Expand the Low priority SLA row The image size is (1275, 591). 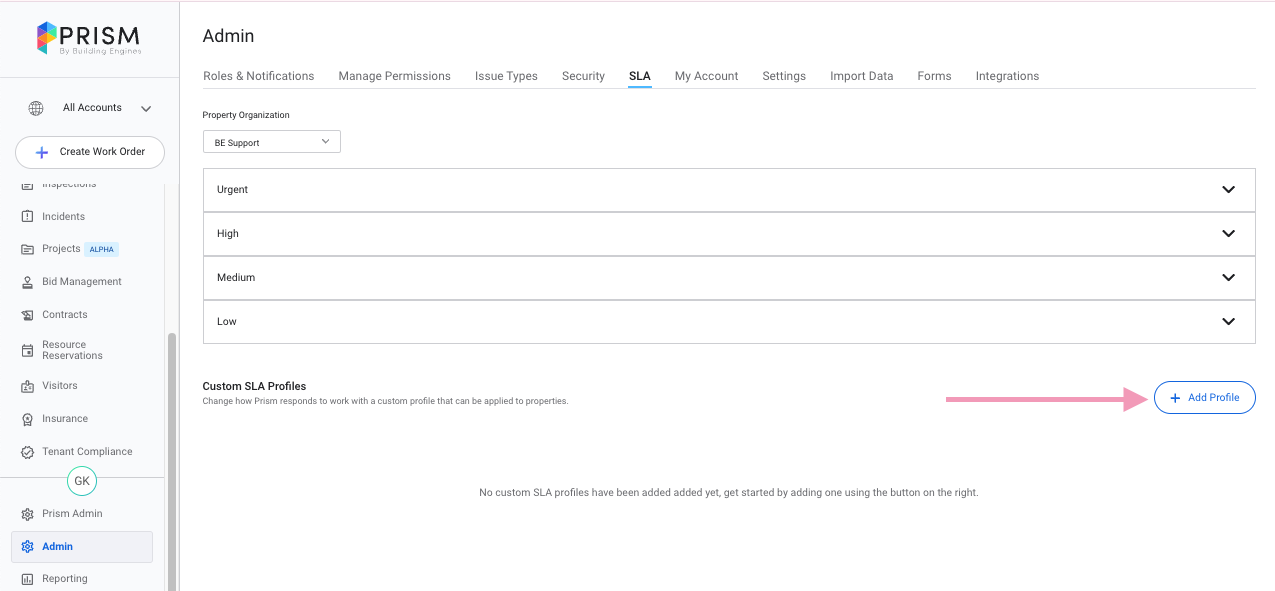[1228, 322]
